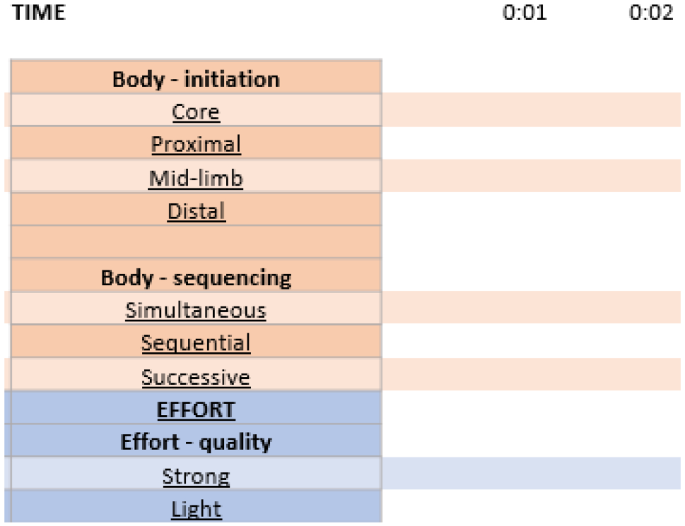Select the Mid-limb link
Screen dimensions: 685x526
tap(196, 178)
